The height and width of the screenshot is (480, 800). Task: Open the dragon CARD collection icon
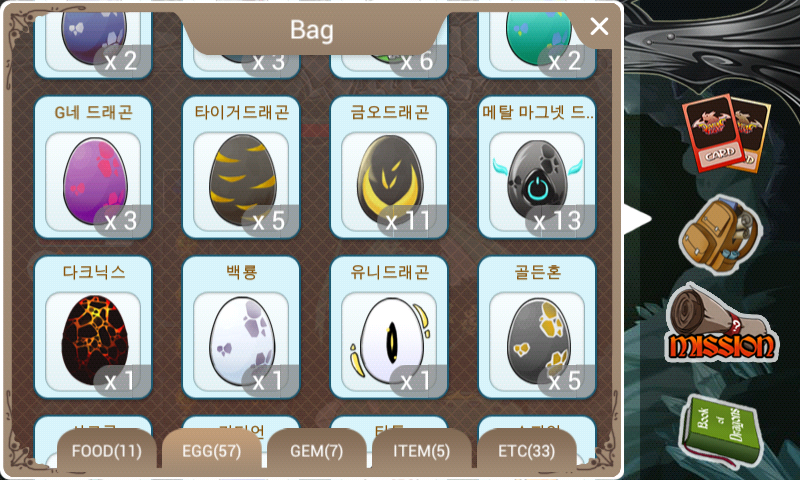click(727, 134)
